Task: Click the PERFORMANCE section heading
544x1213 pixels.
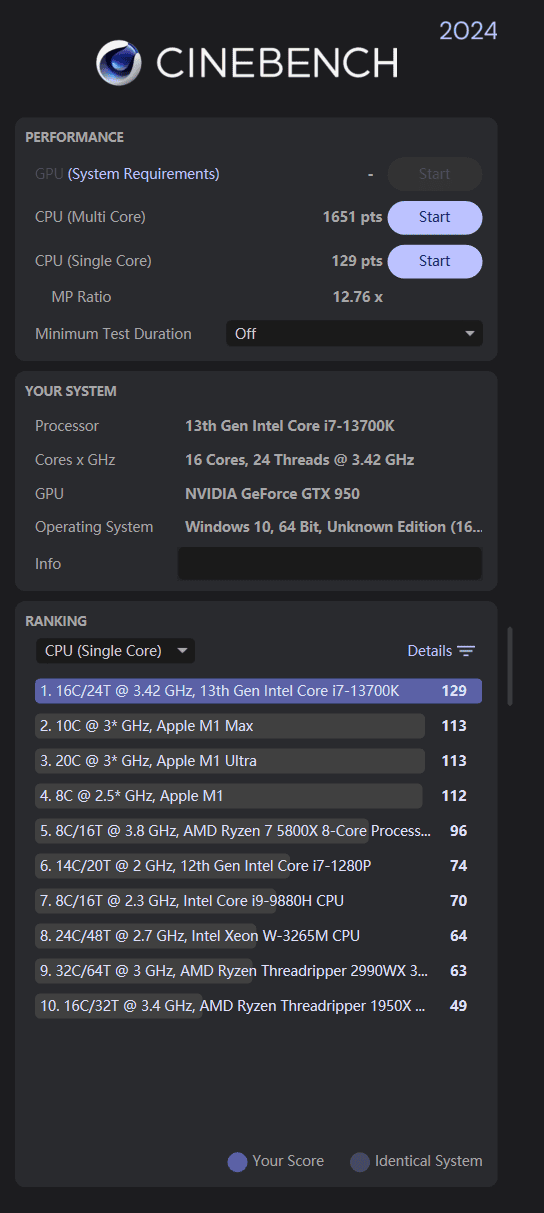Action: (x=74, y=137)
